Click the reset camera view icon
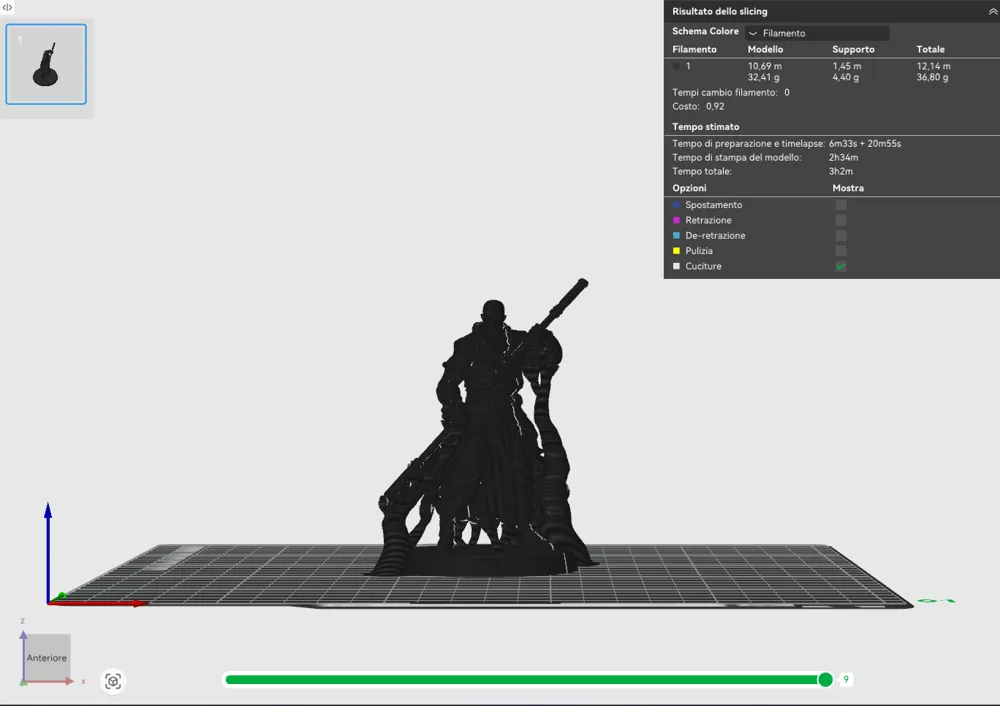Viewport: 1000px width, 706px height. pyautogui.click(x=113, y=681)
